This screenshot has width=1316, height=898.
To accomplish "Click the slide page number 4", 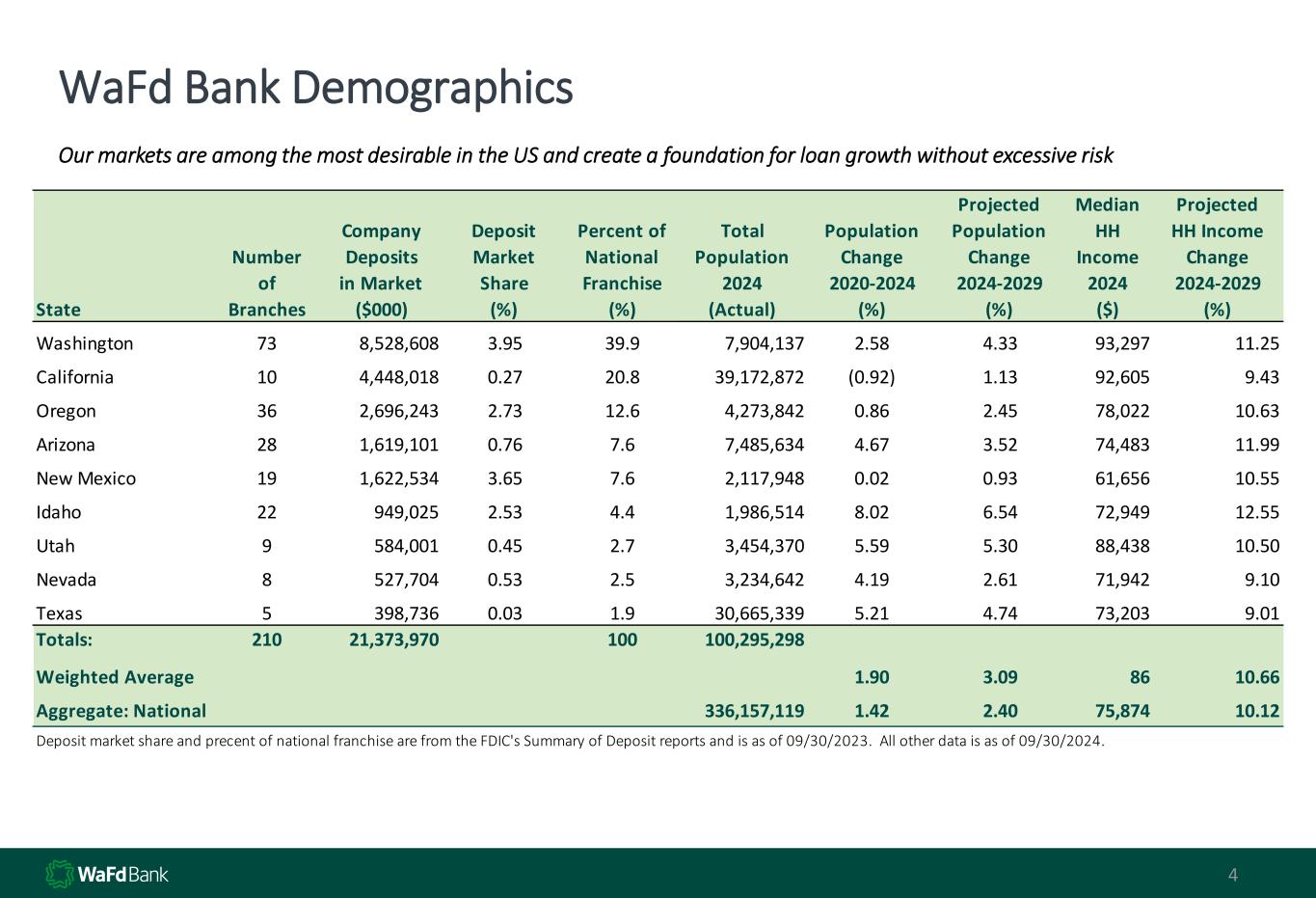I will coord(1232,876).
